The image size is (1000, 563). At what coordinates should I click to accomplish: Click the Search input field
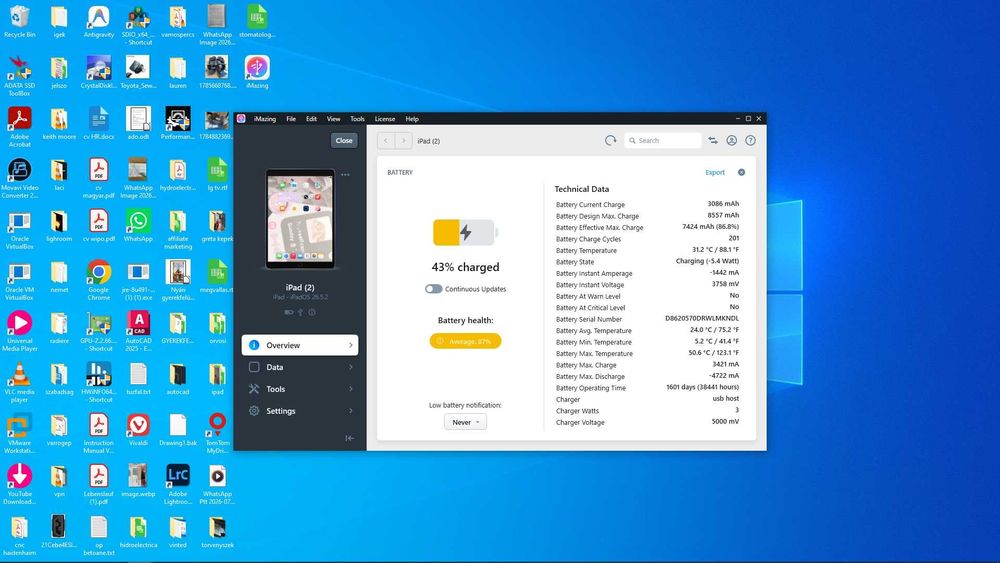(x=661, y=140)
